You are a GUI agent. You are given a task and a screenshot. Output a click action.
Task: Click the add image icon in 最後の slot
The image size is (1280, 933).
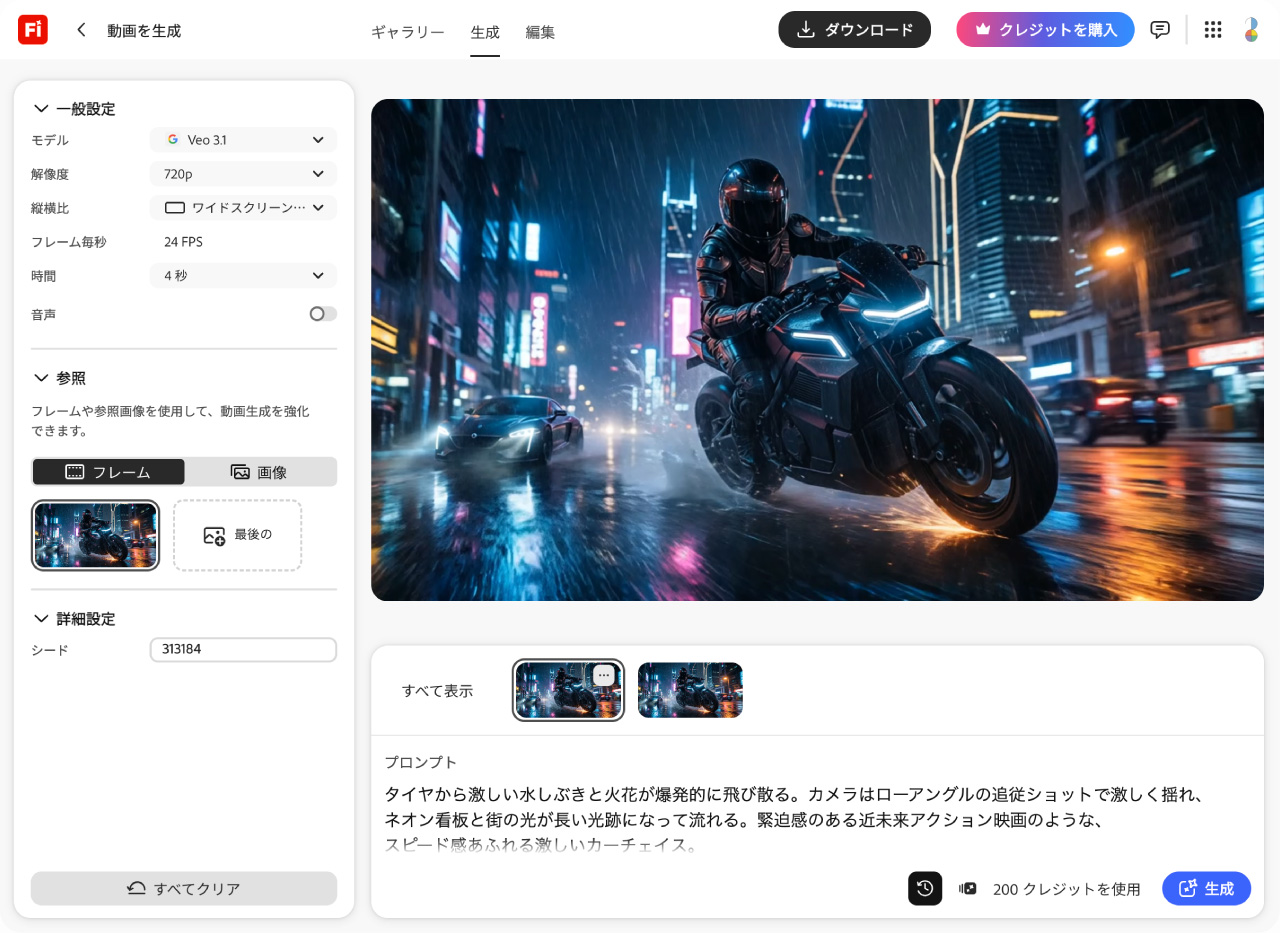tap(214, 536)
